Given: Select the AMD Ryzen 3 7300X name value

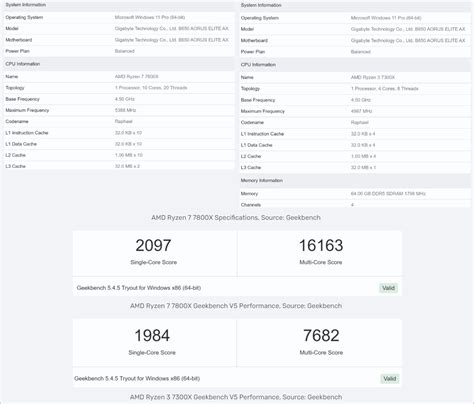Looking at the screenshot, I should tap(373, 77).
